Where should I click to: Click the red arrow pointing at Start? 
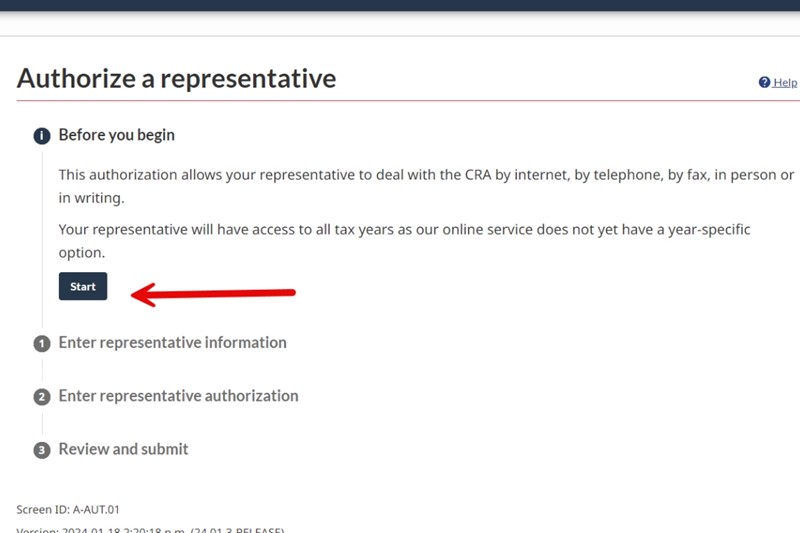[213, 293]
